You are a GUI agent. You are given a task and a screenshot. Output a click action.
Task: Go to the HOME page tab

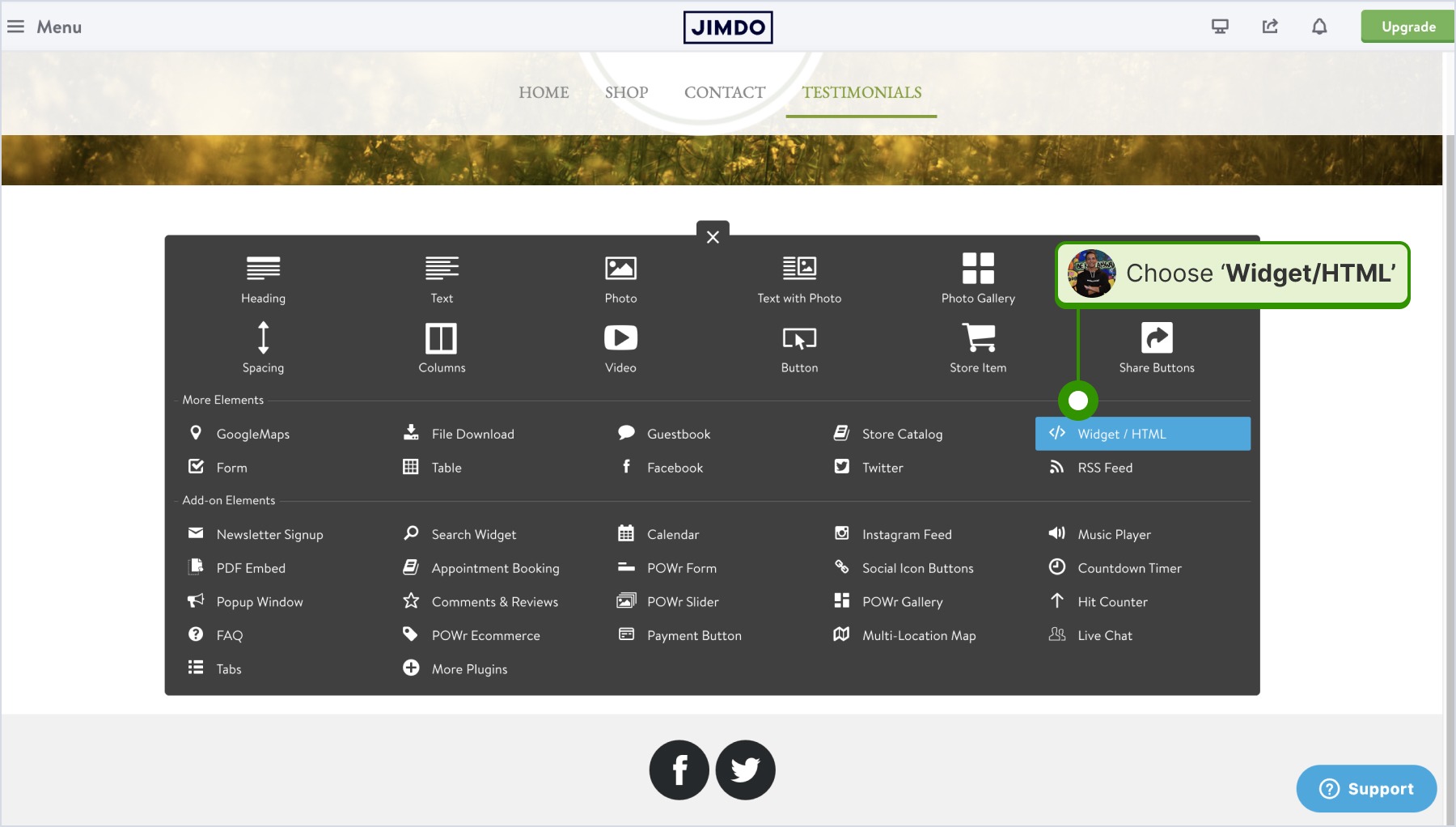pos(544,92)
